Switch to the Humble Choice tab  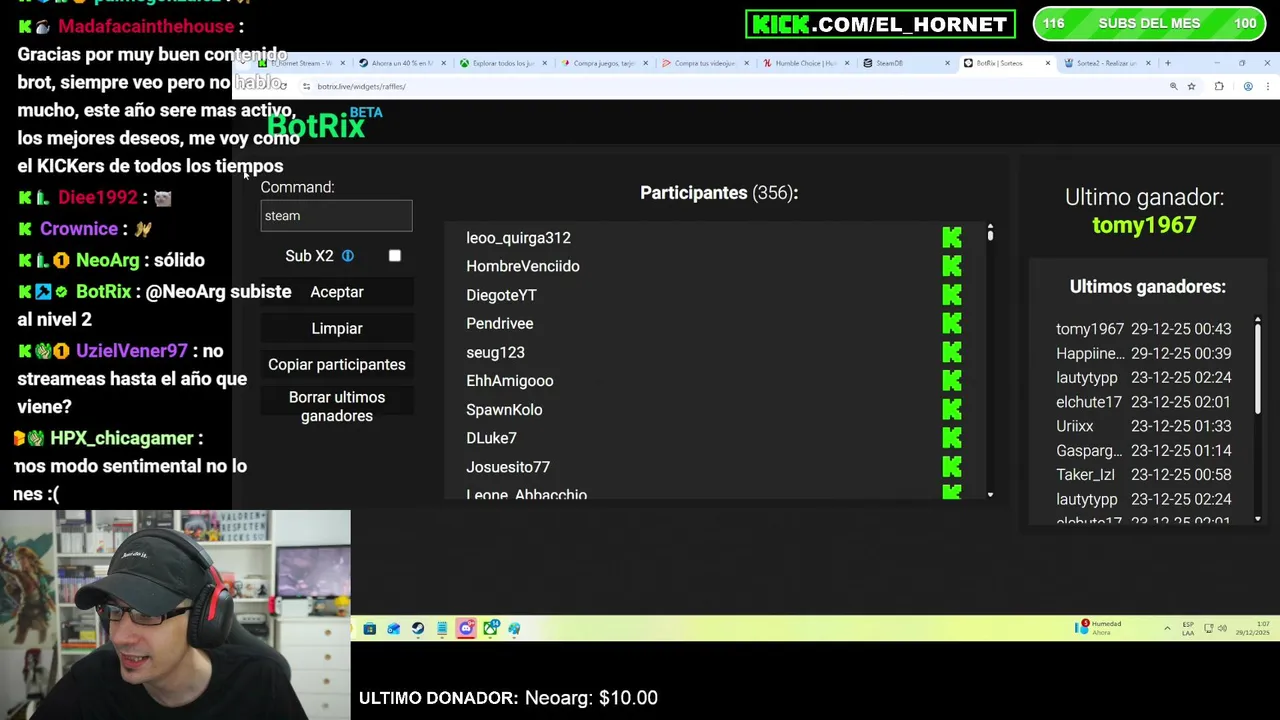[x=805, y=63]
